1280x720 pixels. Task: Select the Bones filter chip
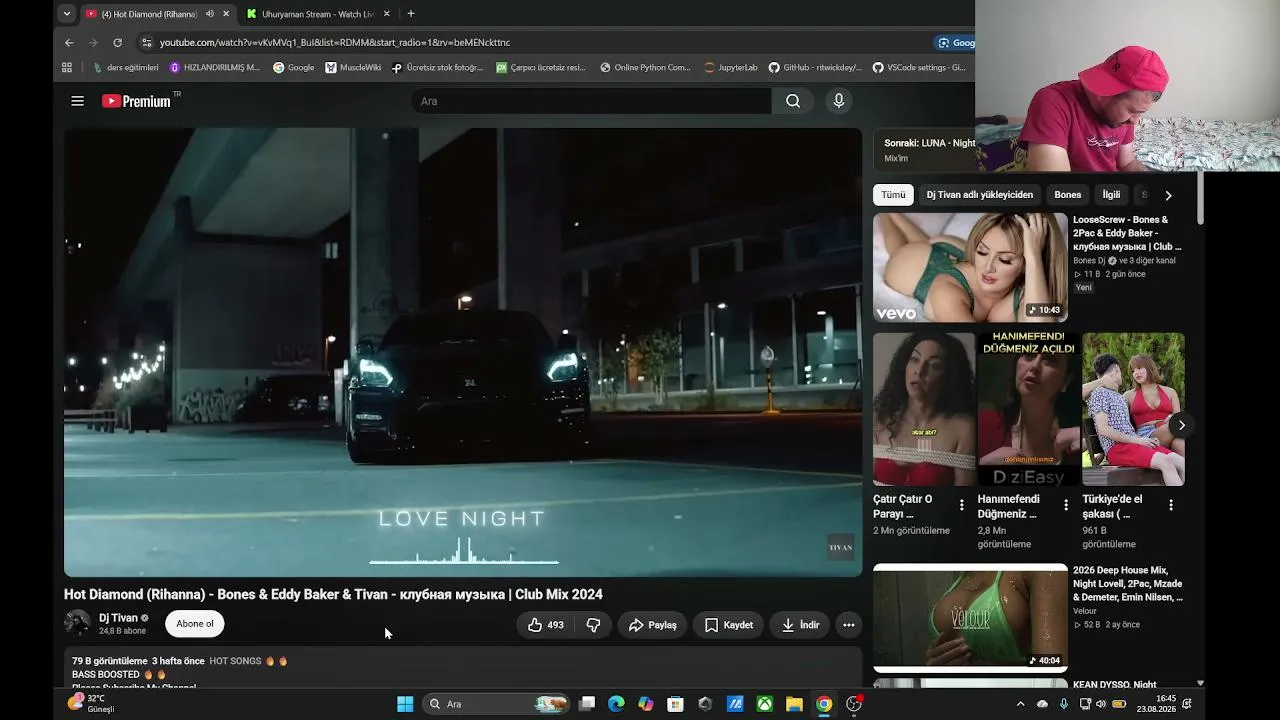1068,195
